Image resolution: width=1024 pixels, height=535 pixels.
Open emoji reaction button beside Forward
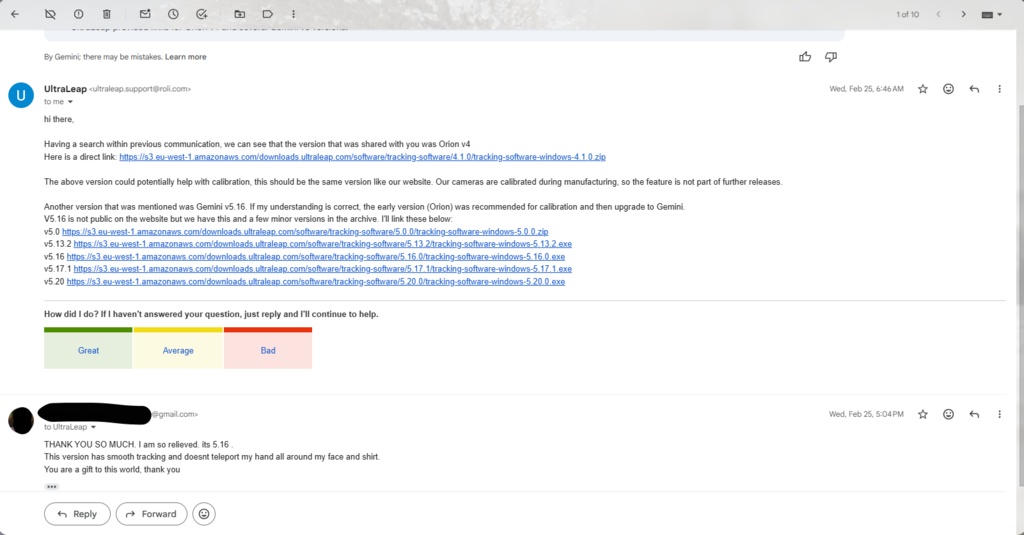[204, 514]
